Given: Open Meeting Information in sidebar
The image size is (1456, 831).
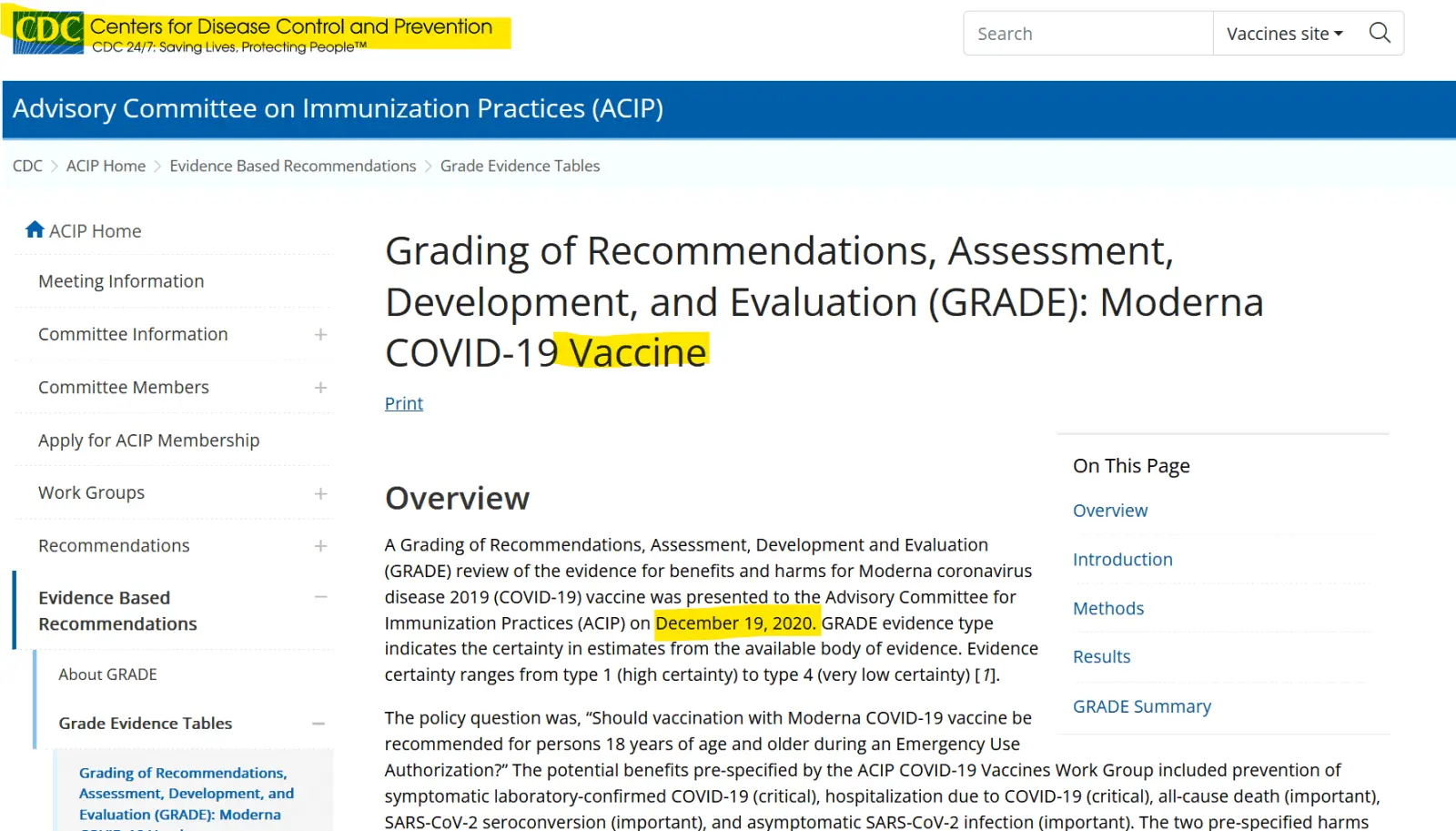Looking at the screenshot, I should (x=121, y=281).
